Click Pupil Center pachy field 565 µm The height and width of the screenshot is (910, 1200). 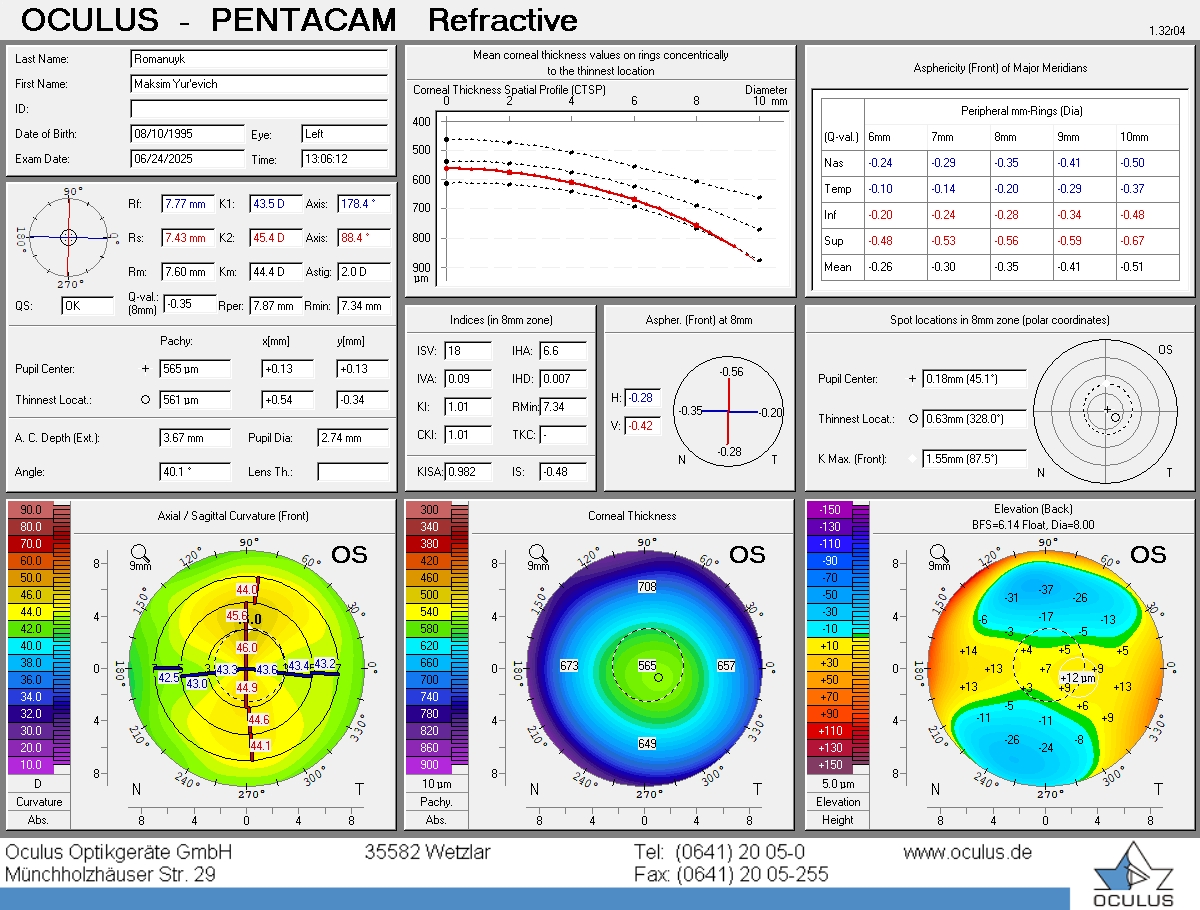tap(195, 369)
